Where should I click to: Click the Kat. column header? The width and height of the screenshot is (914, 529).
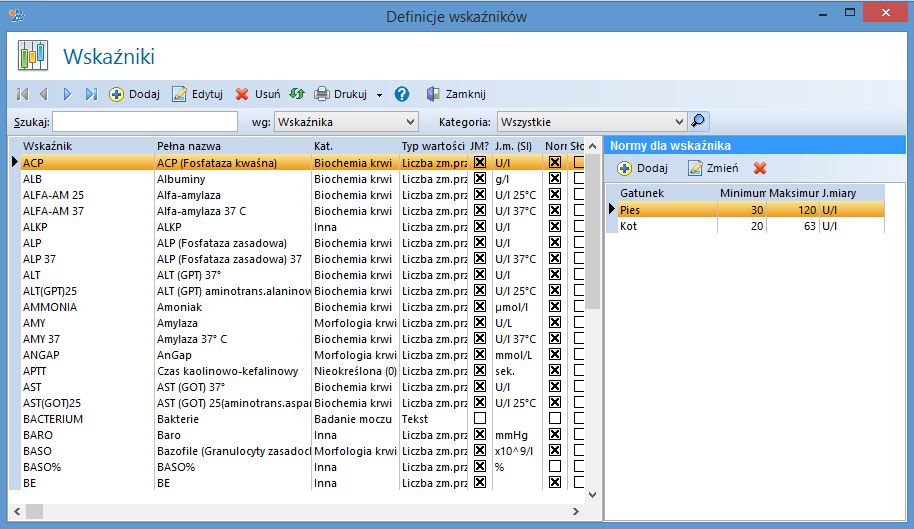355,146
